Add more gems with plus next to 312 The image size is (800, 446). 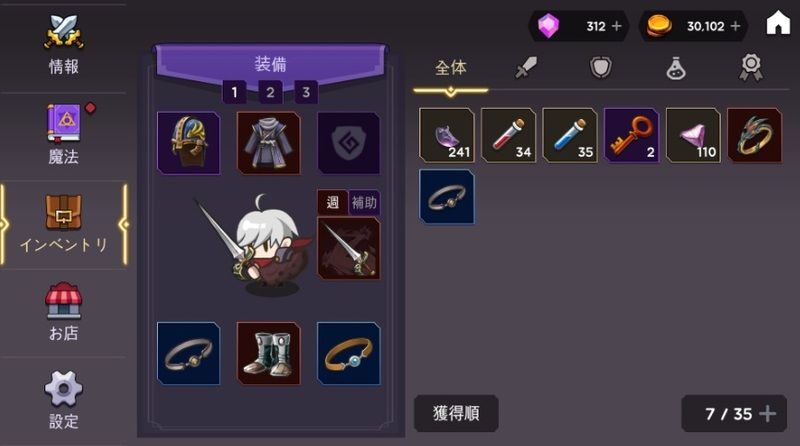pyautogui.click(x=616, y=26)
